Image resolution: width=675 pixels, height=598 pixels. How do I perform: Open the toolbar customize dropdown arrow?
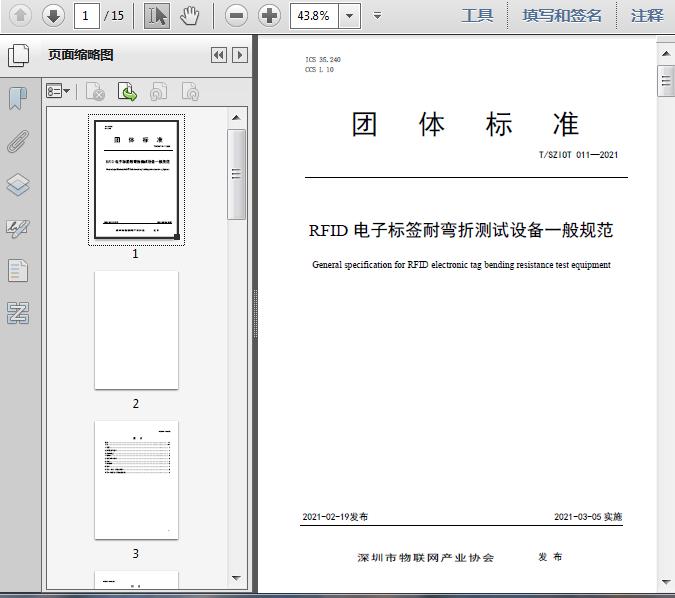pyautogui.click(x=378, y=16)
